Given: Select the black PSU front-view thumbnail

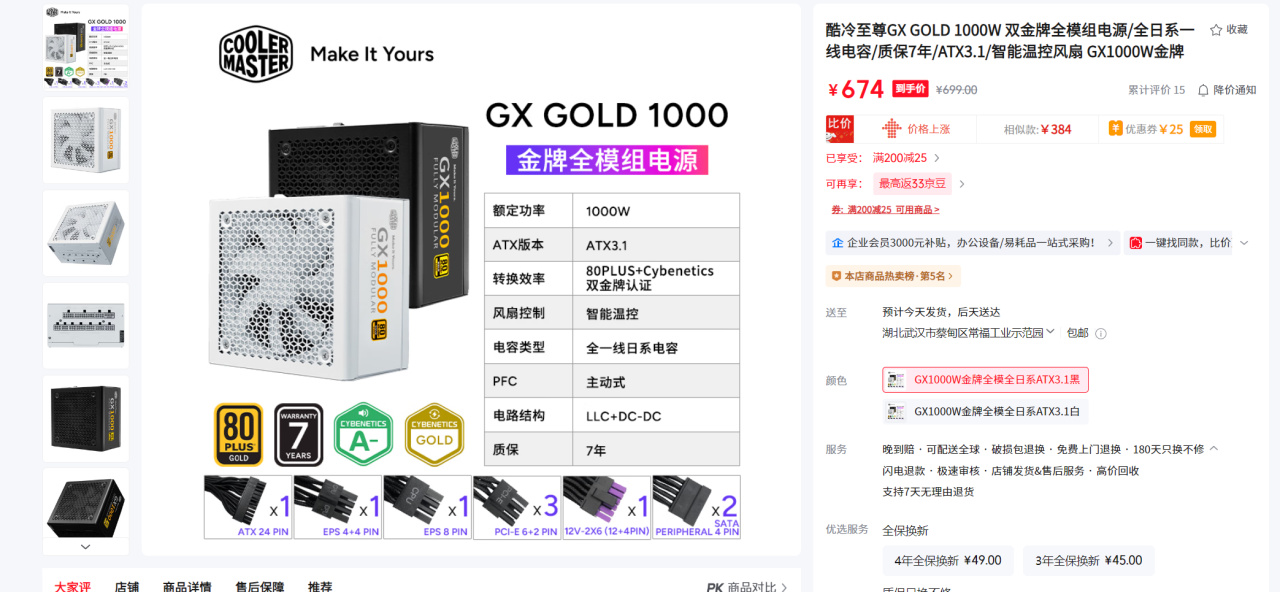Looking at the screenshot, I should point(85,418).
